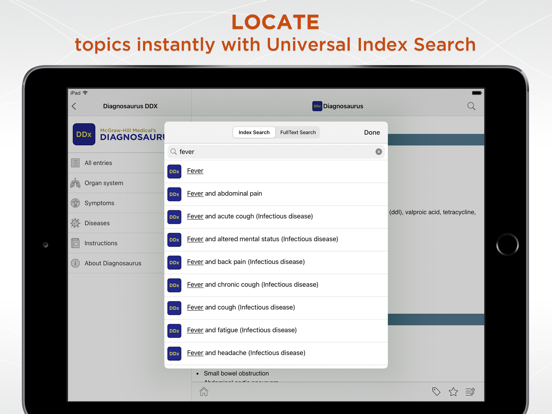The image size is (552, 414).
Task: Click the search field containing fever
Action: coord(276,152)
